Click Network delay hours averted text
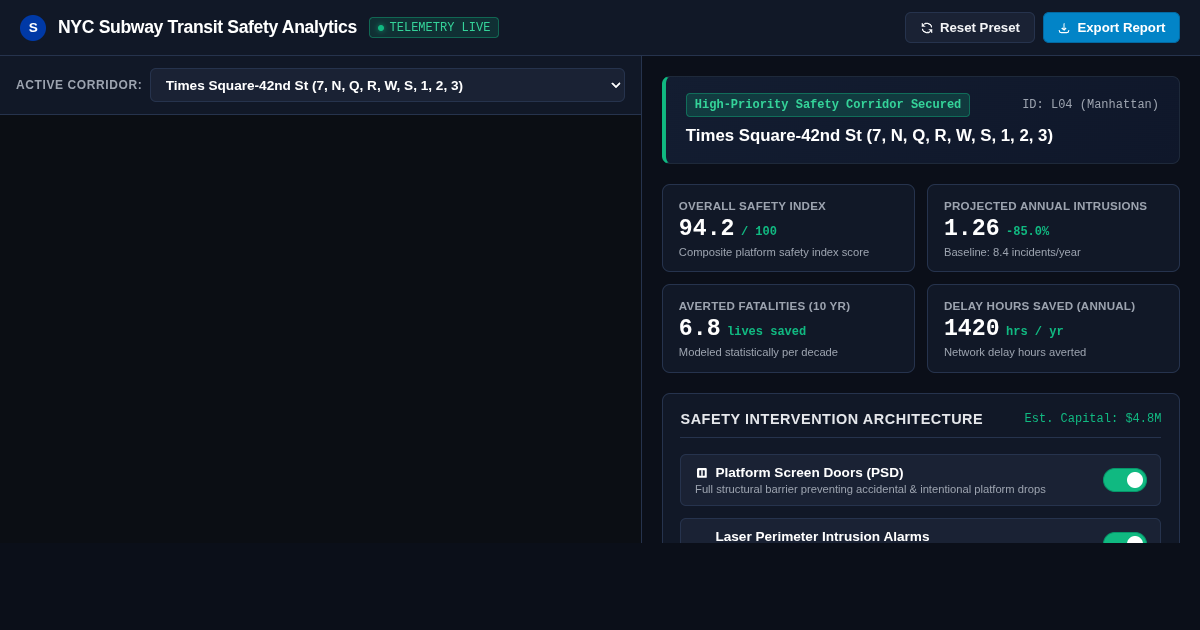Image resolution: width=1200 pixels, height=630 pixels. (1015, 352)
